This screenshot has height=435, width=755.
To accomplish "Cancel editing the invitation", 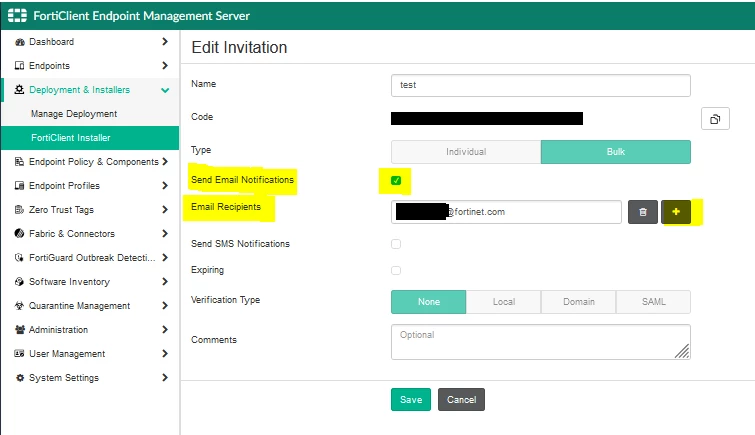I will pos(461,400).
